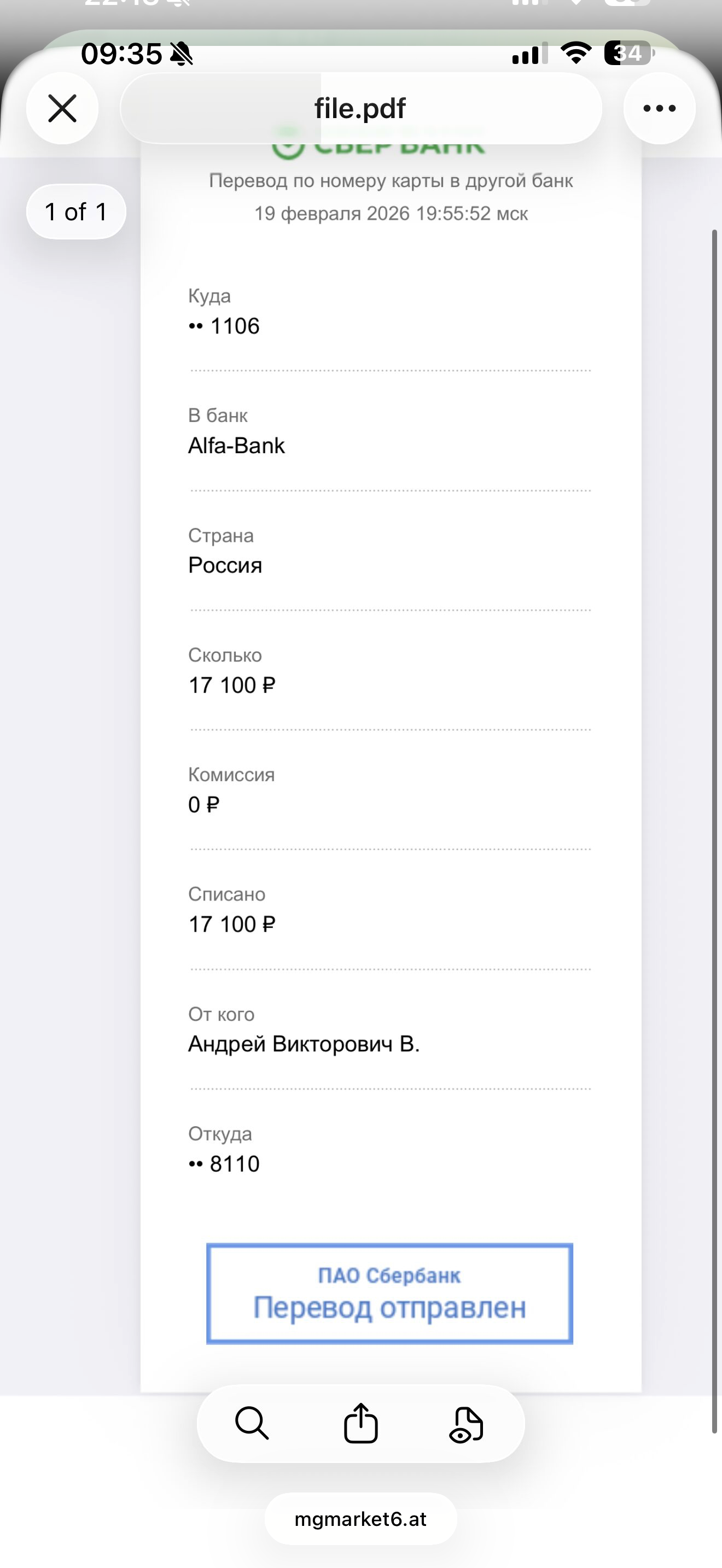Viewport: 722px width, 1568px height.
Task: Tap the "Перевод отправлен" stamp
Action: point(389,1293)
